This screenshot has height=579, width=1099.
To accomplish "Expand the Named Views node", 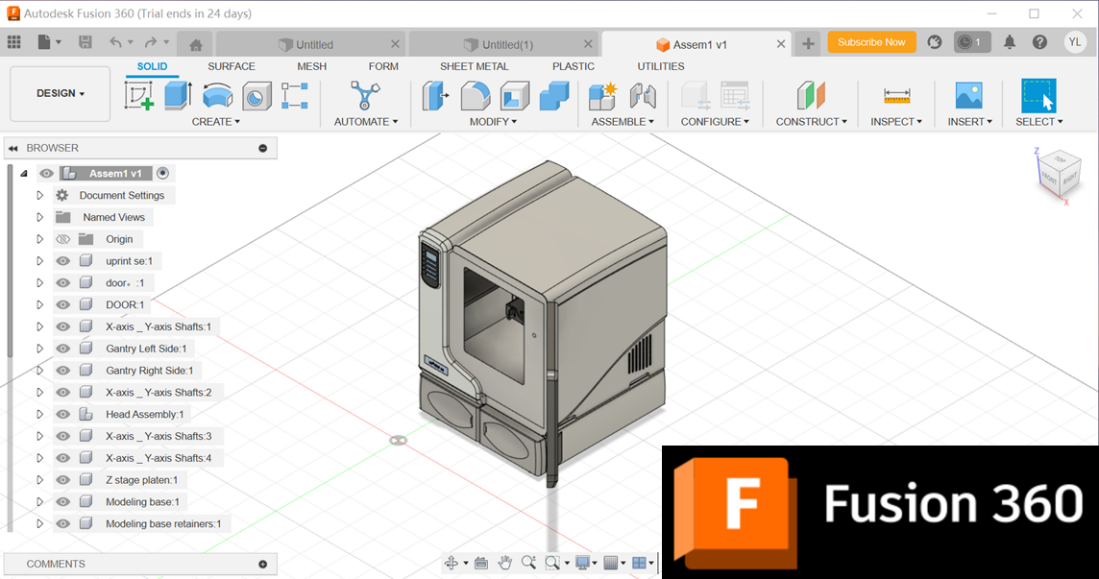I will pos(40,217).
